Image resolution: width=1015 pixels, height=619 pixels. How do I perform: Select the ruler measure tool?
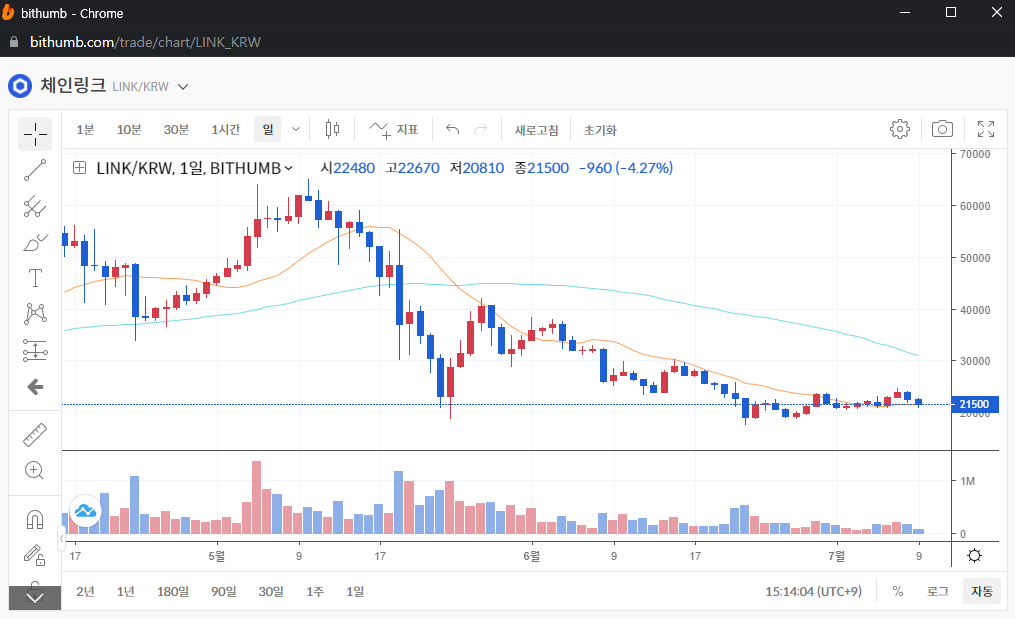35,435
